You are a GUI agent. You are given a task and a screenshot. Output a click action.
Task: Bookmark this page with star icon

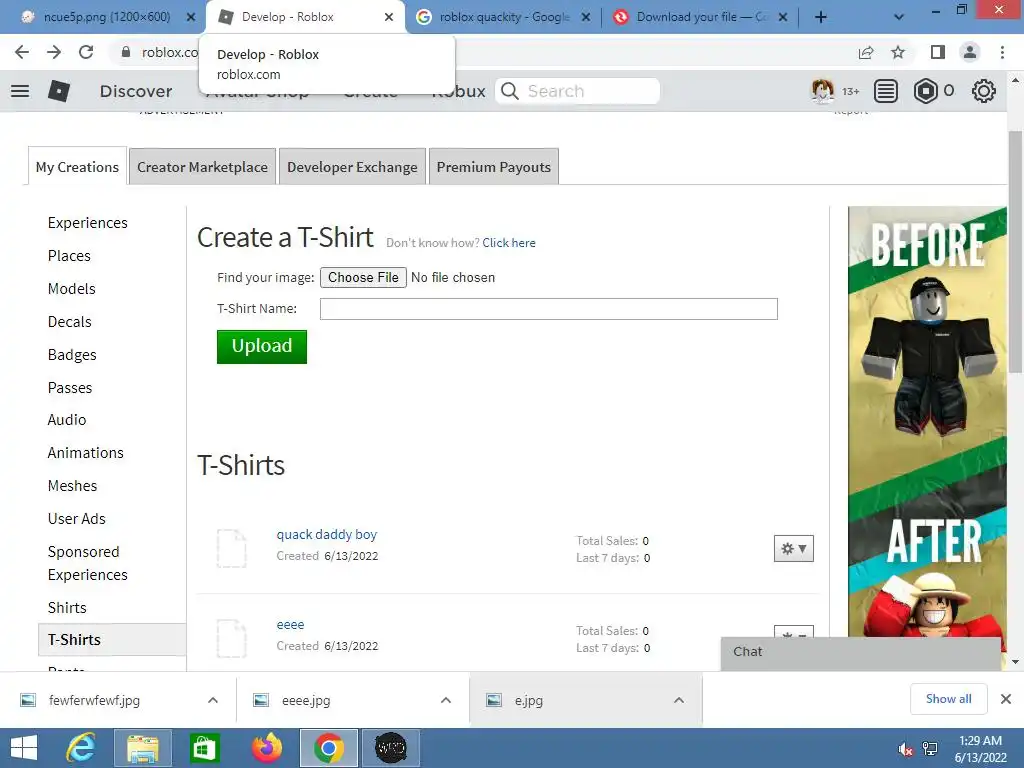pyautogui.click(x=898, y=52)
